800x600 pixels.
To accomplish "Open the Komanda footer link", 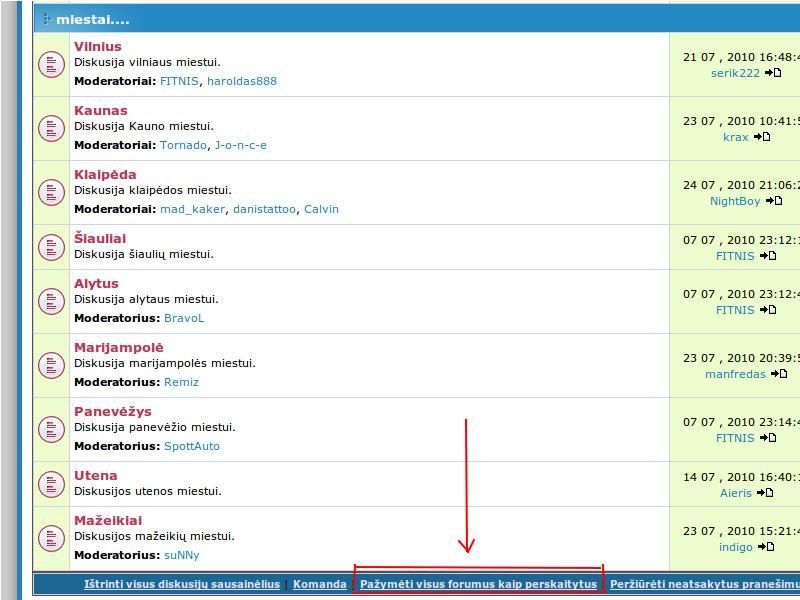I will click(x=320, y=584).
